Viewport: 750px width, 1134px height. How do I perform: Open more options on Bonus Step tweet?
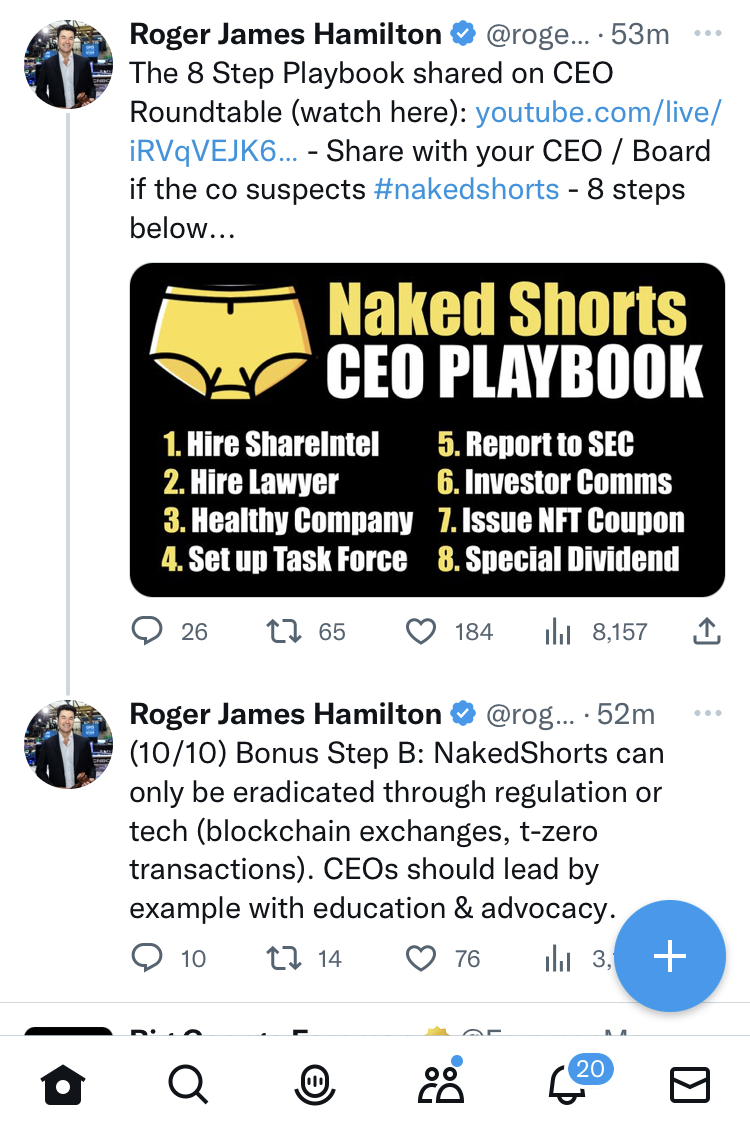click(707, 714)
